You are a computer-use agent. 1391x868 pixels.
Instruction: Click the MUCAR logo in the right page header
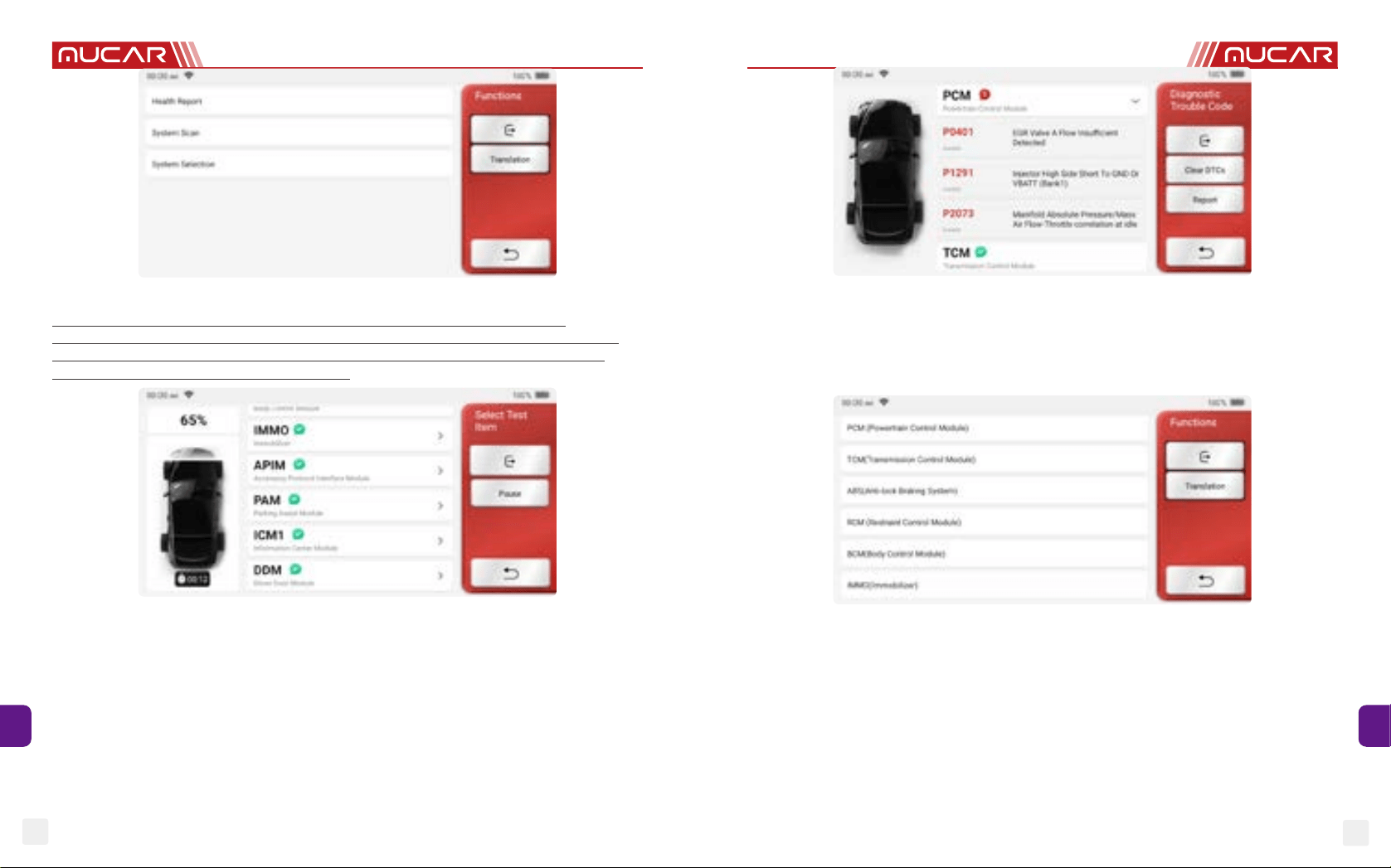tap(1262, 55)
